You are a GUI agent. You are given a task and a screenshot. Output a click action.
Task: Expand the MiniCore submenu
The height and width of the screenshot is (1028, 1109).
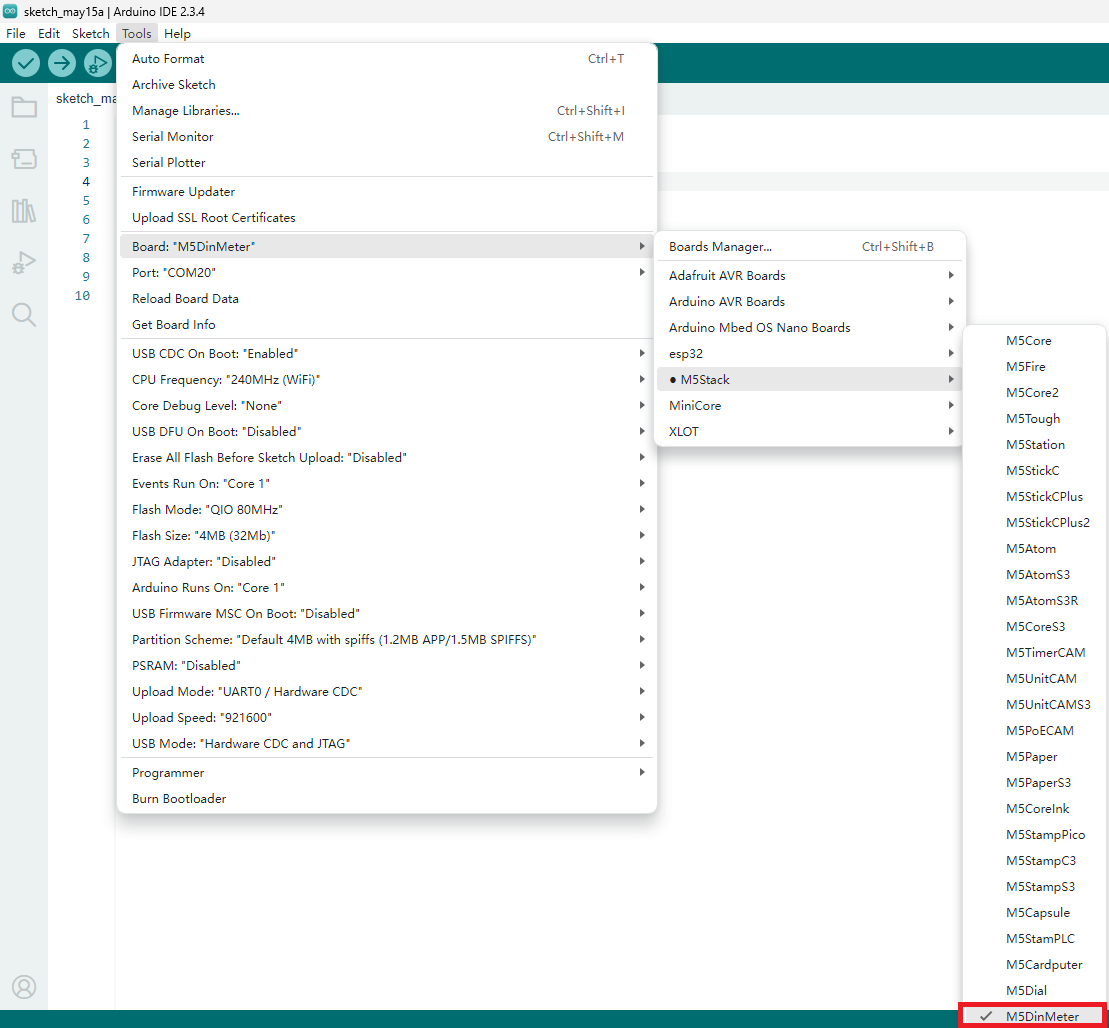point(810,405)
